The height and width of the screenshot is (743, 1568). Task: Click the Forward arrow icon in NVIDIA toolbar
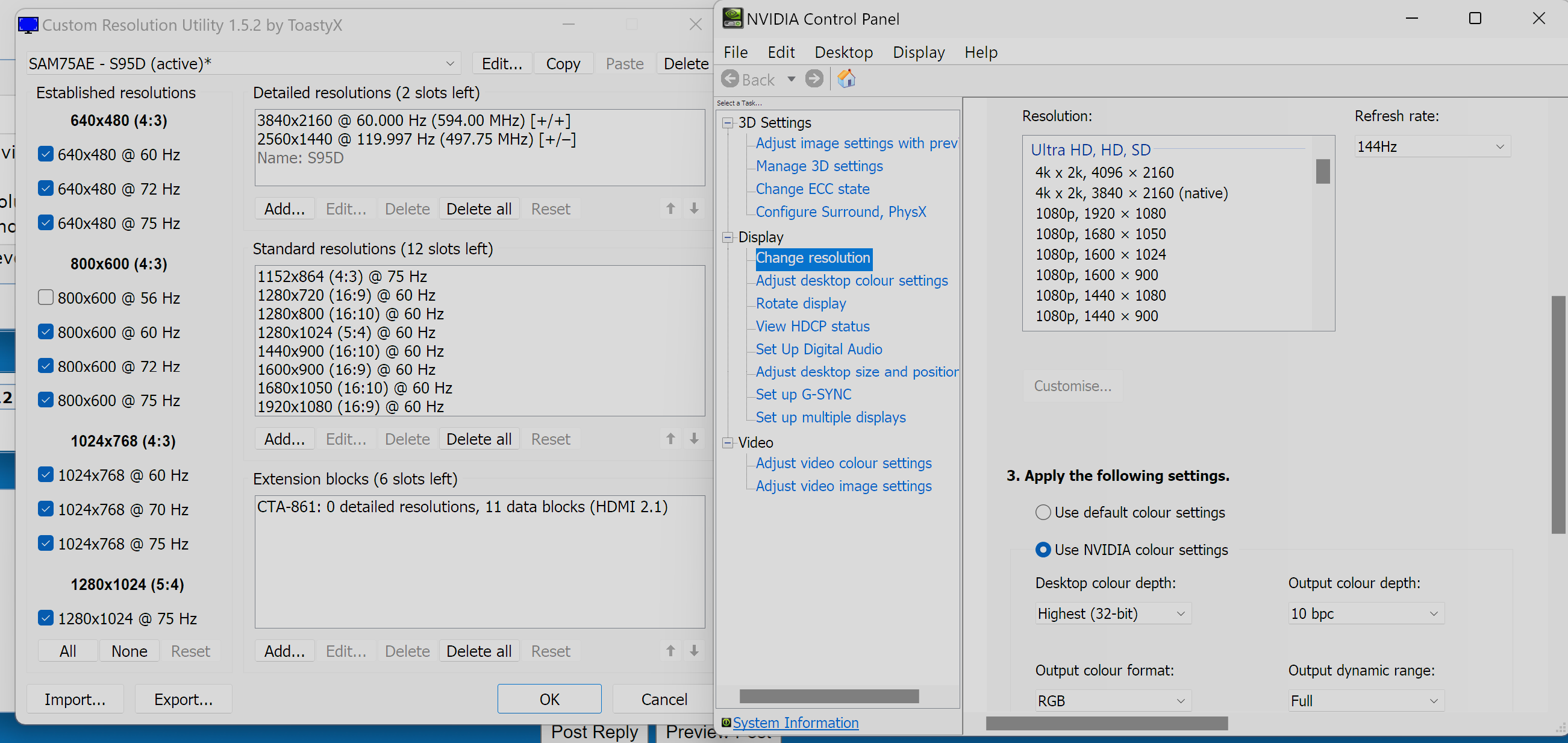tap(814, 79)
